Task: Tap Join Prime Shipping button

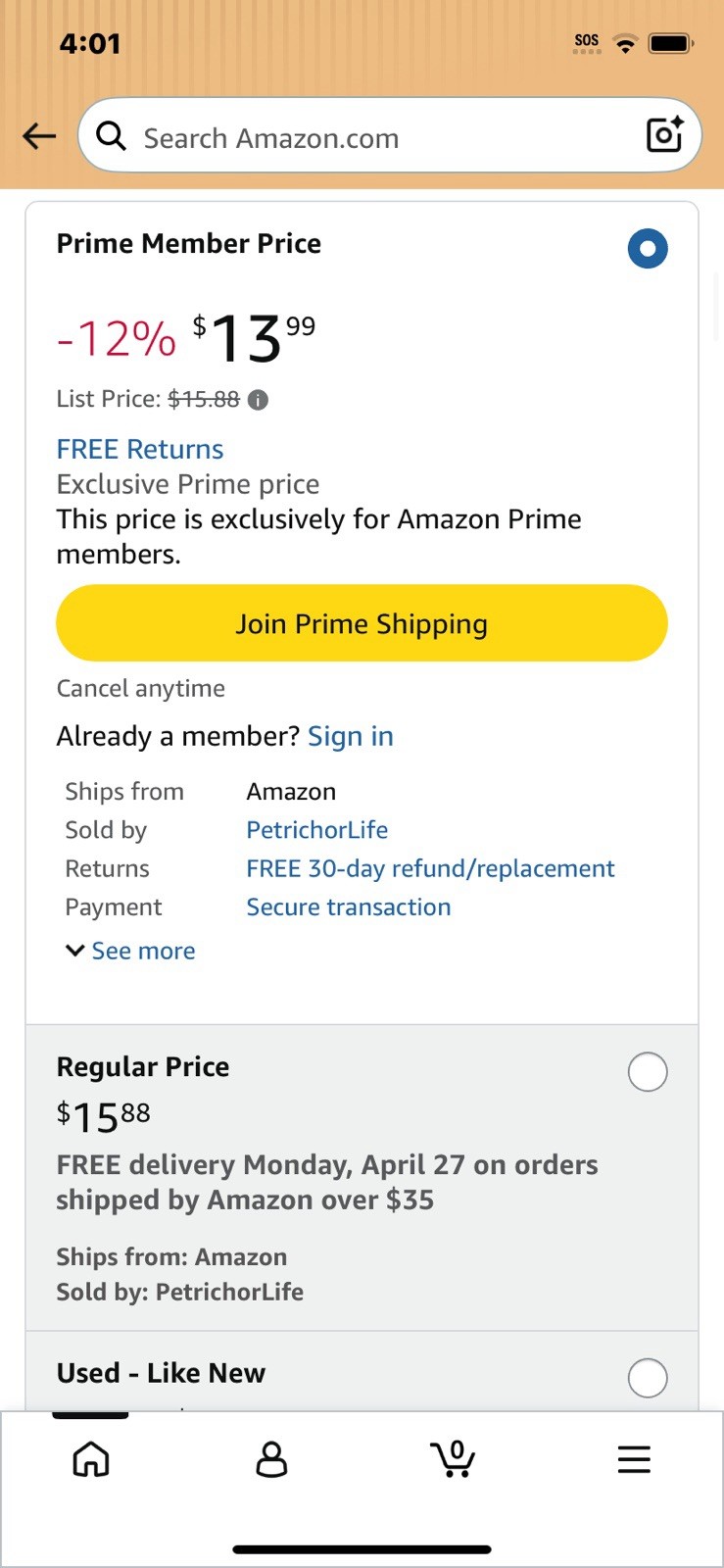Action: point(362,623)
